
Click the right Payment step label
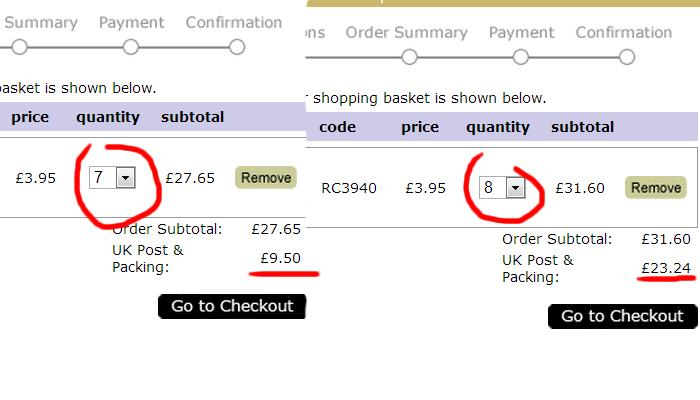(x=521, y=33)
